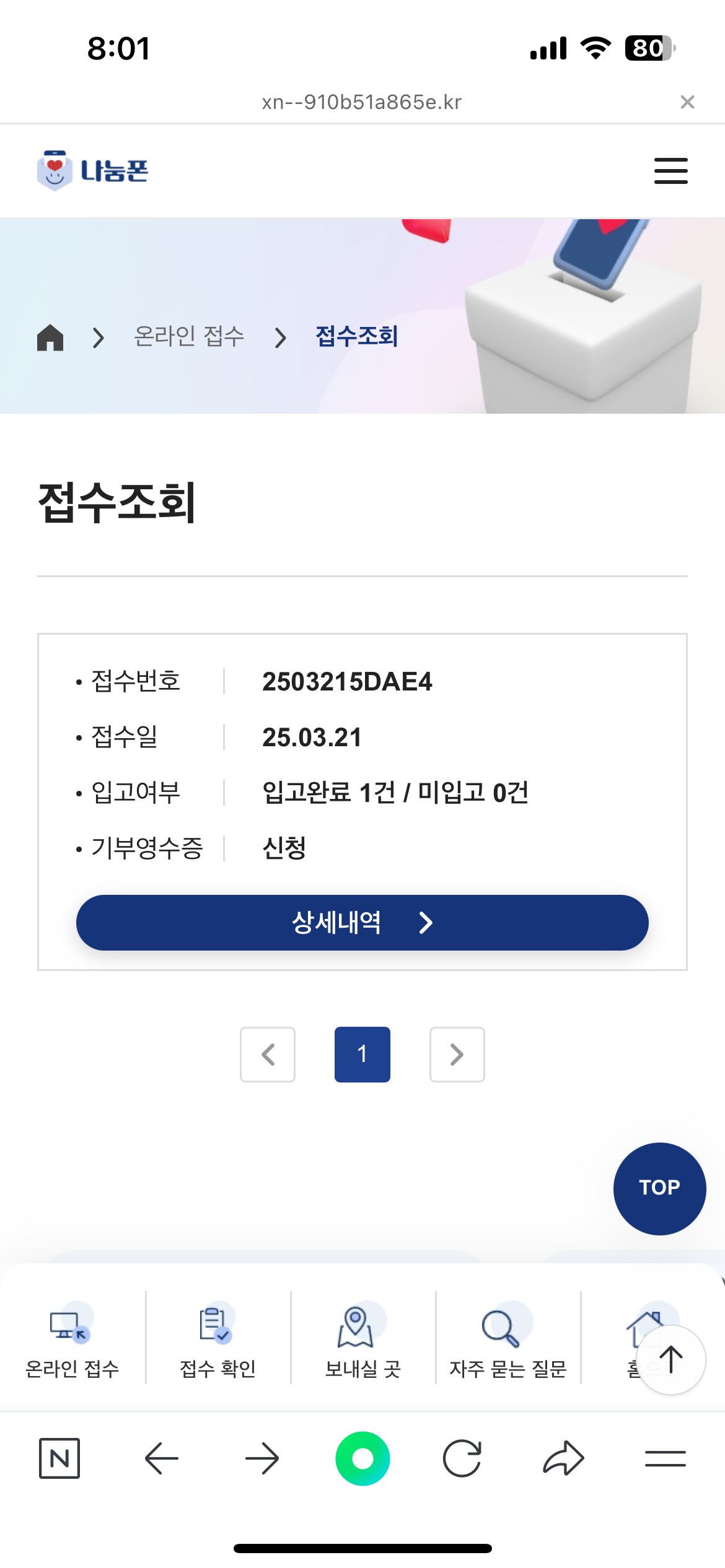Select the 온라인 접수 breadcrumb link
Image resolution: width=725 pixels, height=1568 pixels.
pyautogui.click(x=189, y=337)
